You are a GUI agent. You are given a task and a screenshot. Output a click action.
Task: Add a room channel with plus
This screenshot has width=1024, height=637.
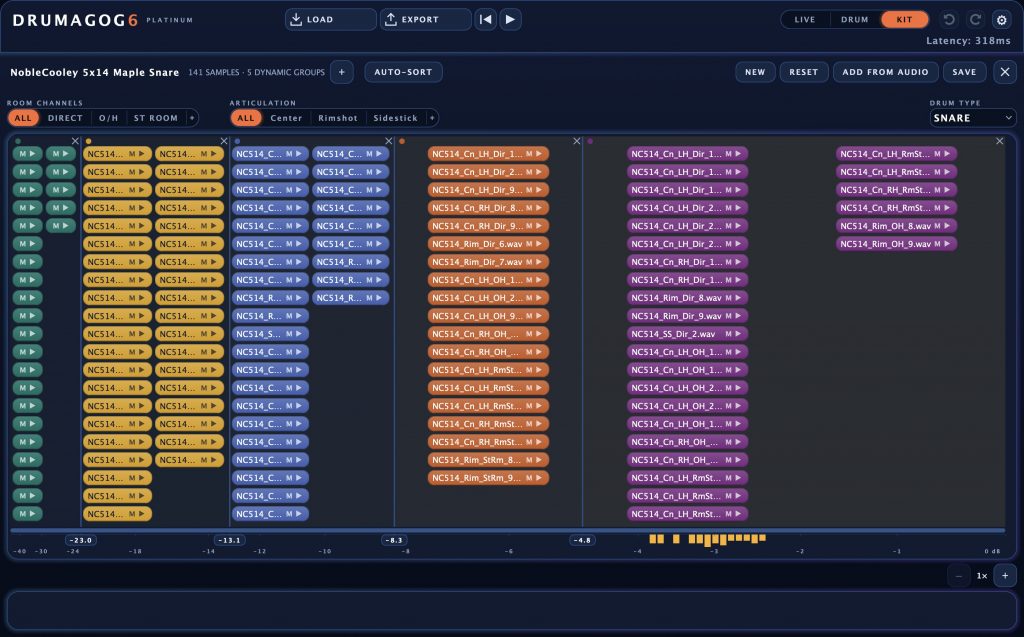click(x=191, y=118)
